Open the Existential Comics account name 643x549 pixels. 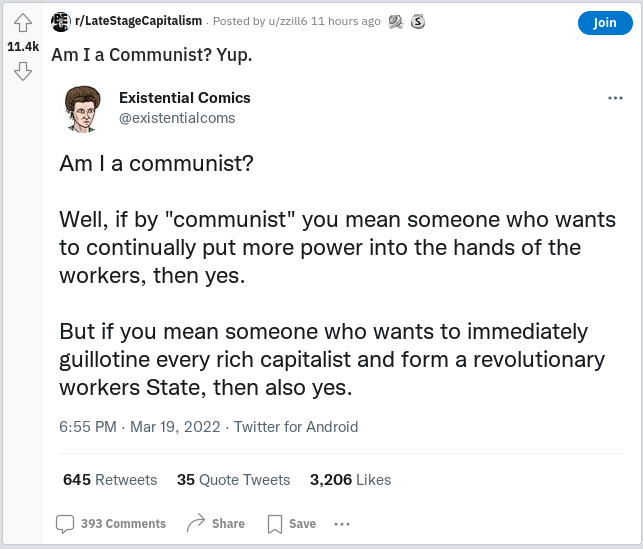click(185, 98)
